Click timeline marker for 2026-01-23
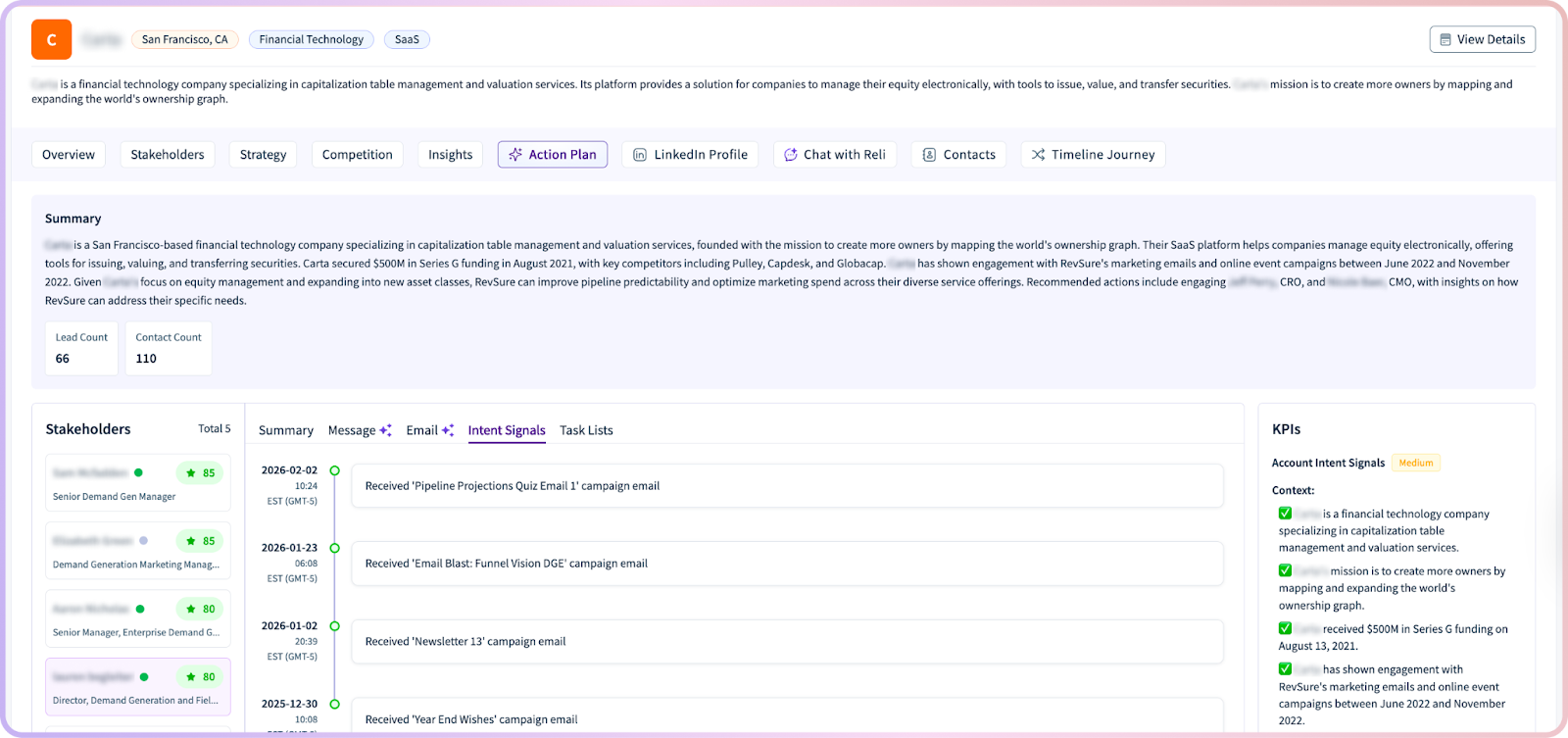 (334, 548)
